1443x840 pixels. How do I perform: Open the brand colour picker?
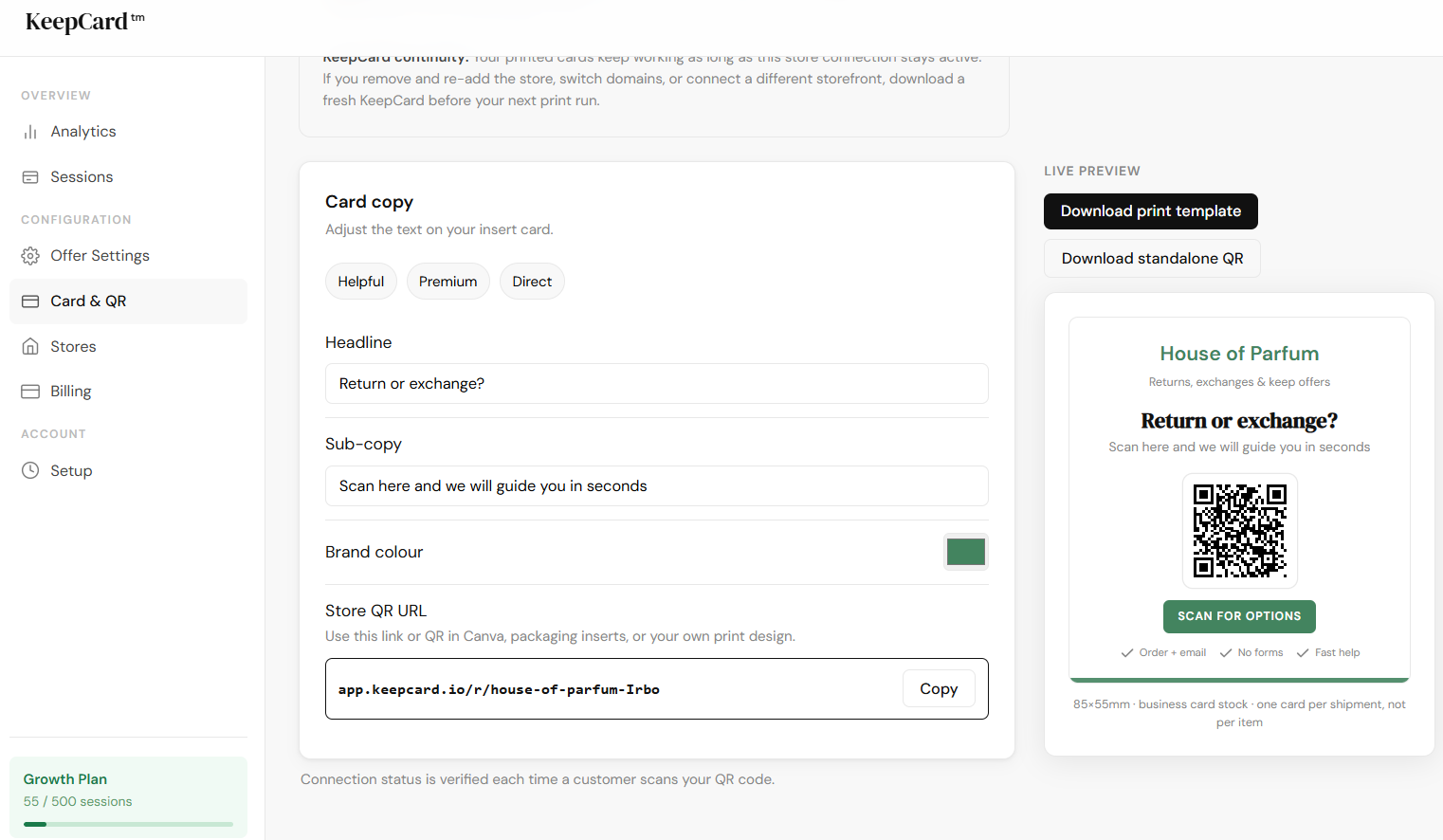(x=965, y=551)
